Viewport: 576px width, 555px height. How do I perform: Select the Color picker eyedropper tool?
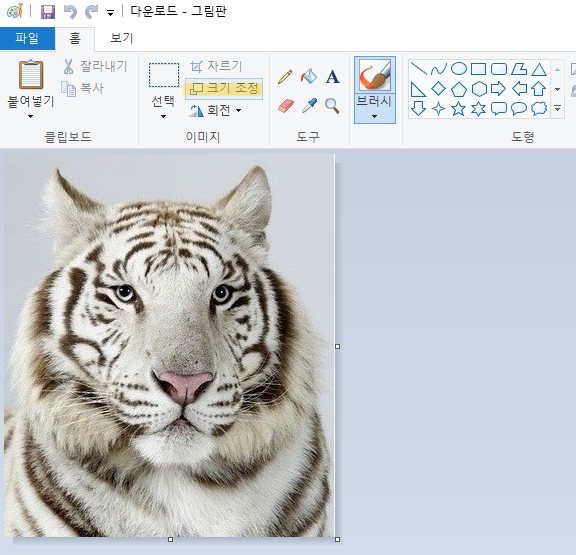(x=309, y=106)
